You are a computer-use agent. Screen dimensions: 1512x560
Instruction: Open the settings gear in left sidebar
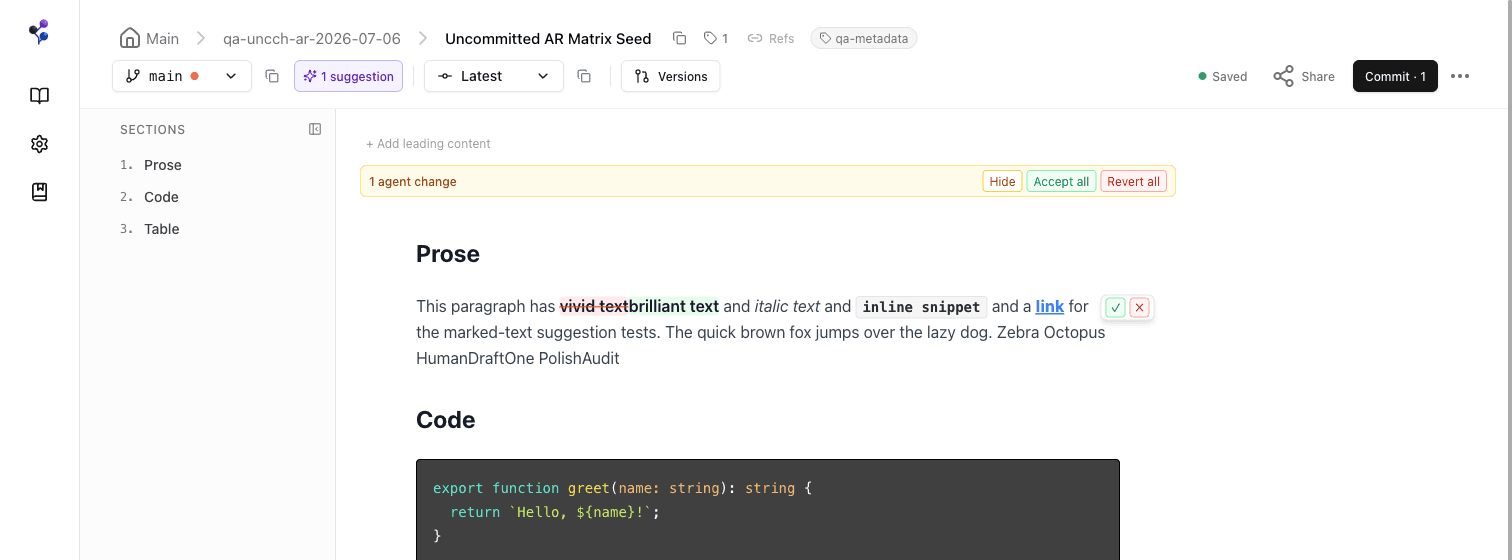(x=39, y=144)
